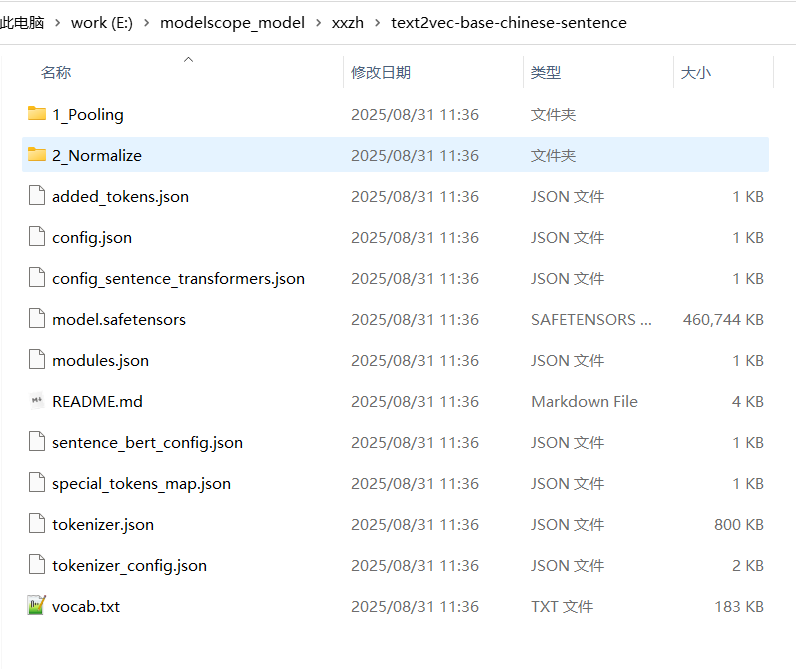Click the 2 KB size of tokenizer_config.json
796x669 pixels.
(x=748, y=565)
